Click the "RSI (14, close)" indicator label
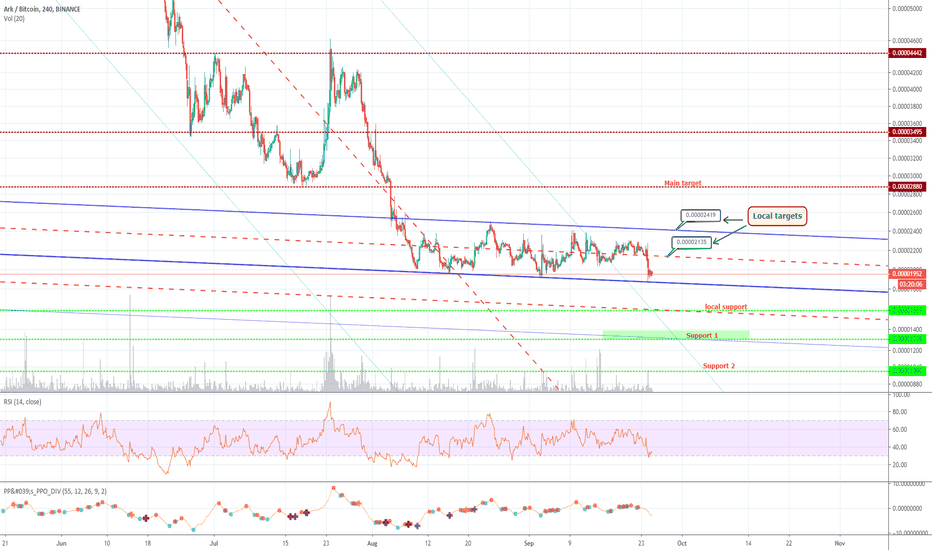 23,402
